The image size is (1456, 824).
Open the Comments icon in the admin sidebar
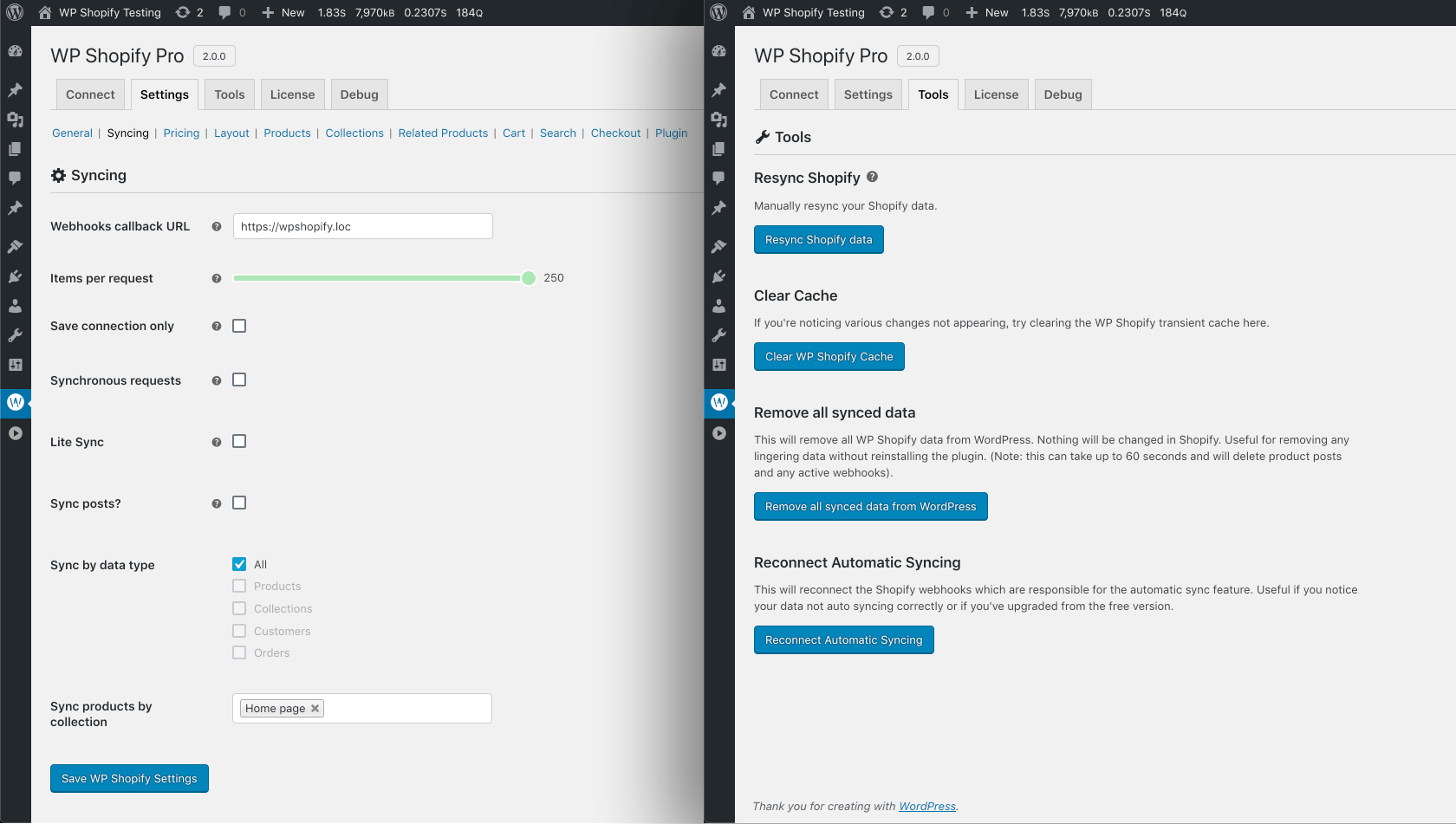point(16,178)
